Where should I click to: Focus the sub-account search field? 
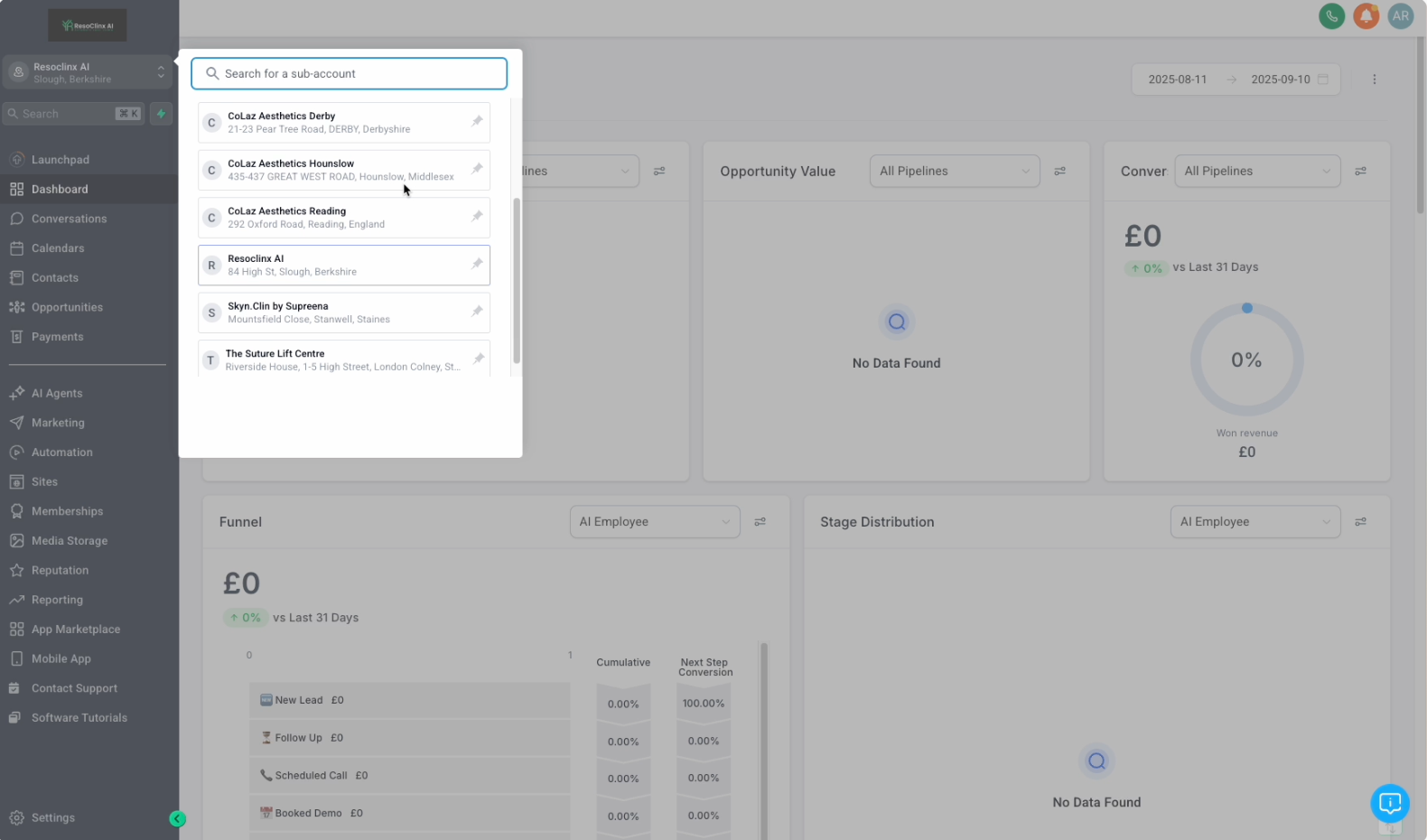coord(349,74)
